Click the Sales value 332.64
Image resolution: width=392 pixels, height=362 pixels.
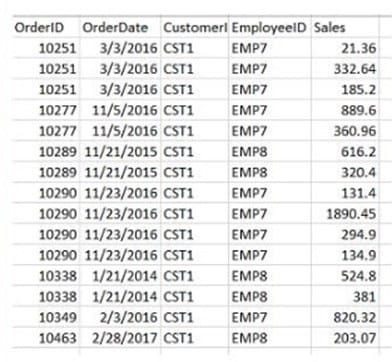pos(345,69)
